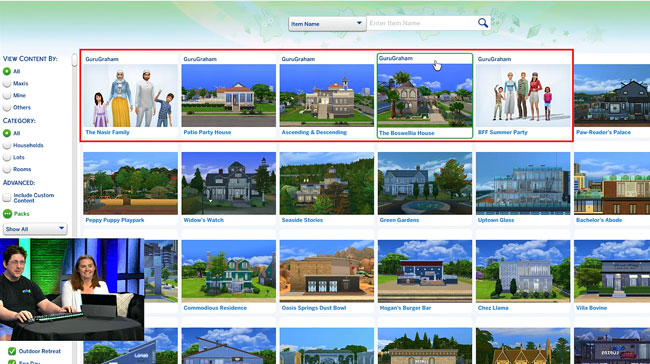Open the Item Name dropdown
650x364 pixels.
[x=327, y=24]
